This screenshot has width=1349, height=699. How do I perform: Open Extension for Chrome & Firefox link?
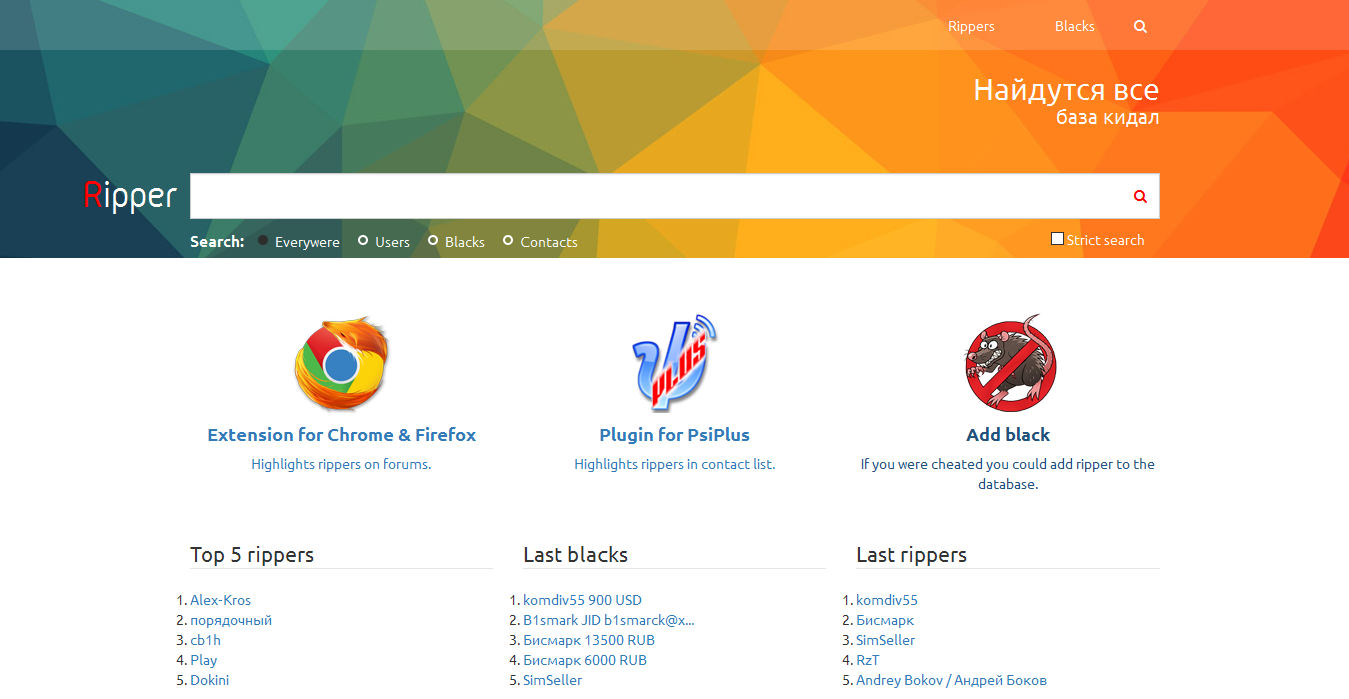point(342,435)
